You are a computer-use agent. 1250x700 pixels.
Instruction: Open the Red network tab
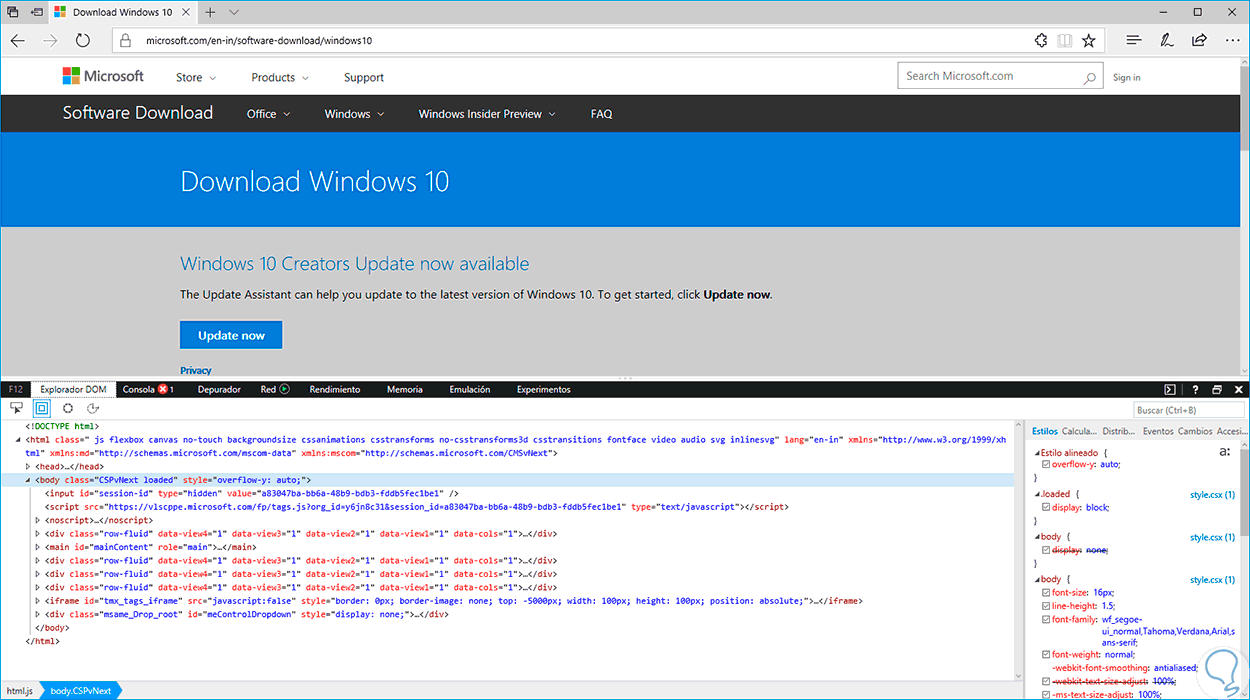[x=275, y=389]
